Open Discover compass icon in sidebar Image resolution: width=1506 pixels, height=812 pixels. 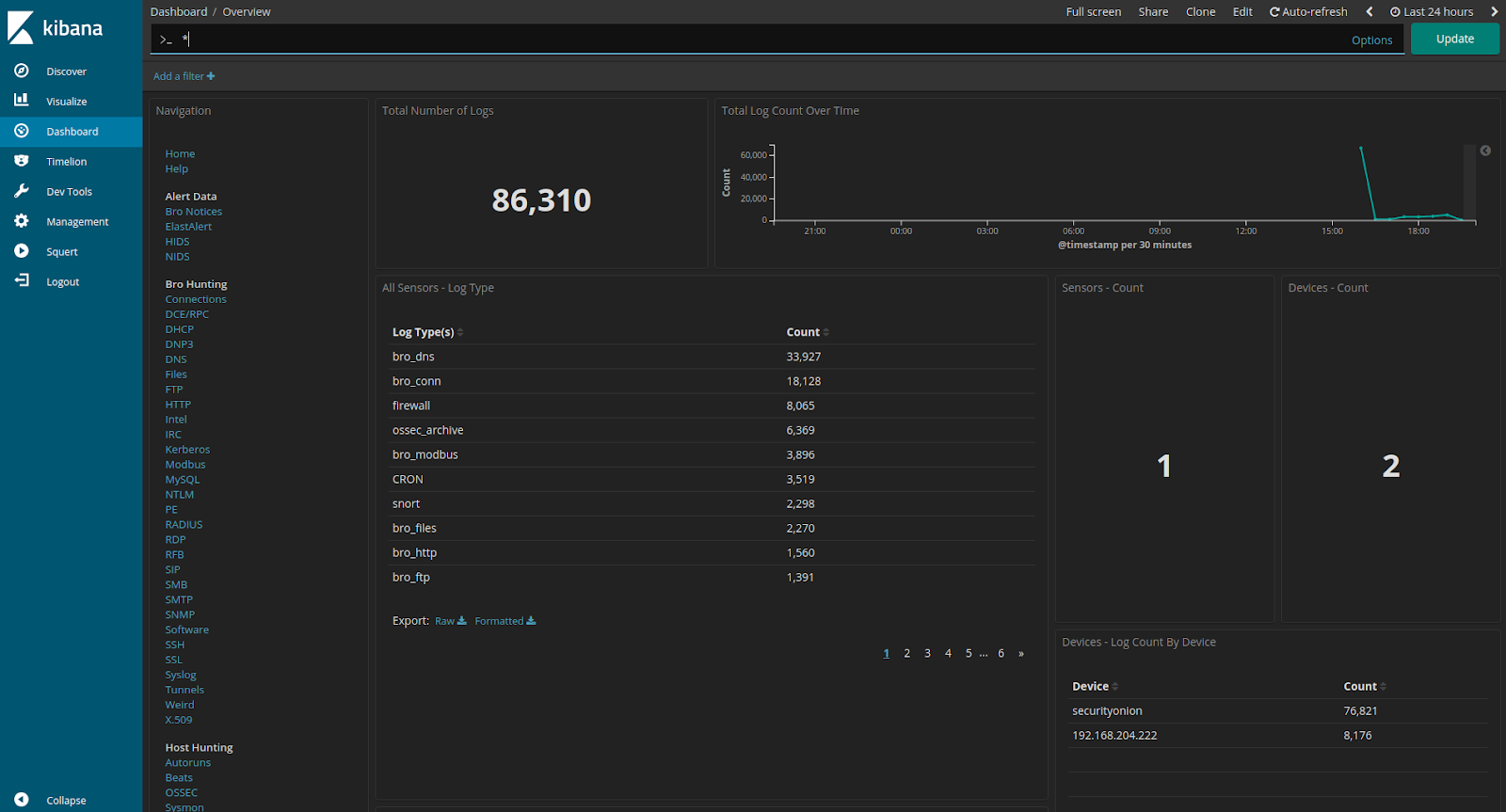tap(21, 71)
